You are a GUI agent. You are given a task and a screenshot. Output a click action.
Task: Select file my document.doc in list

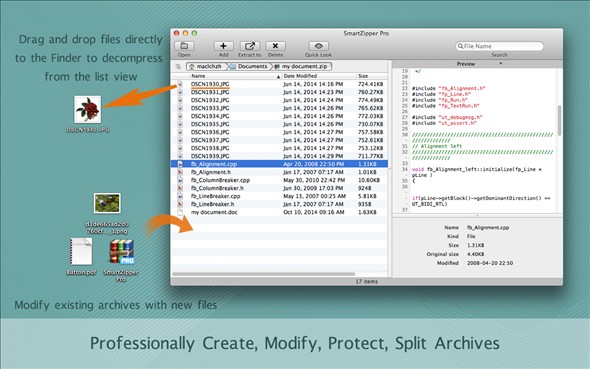214,212
